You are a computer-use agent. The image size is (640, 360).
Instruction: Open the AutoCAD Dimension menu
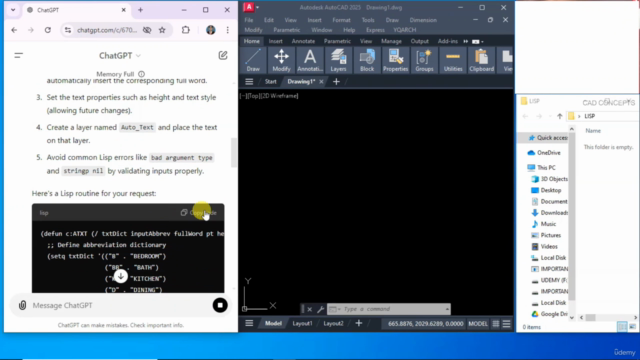click(423, 20)
